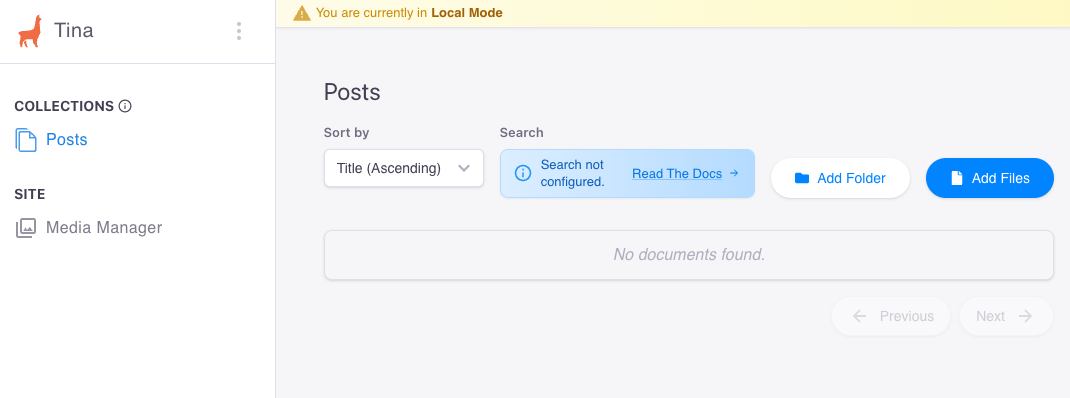Click the arrow after Read The Docs
Viewport: 1070px width, 398px height.
734,173
